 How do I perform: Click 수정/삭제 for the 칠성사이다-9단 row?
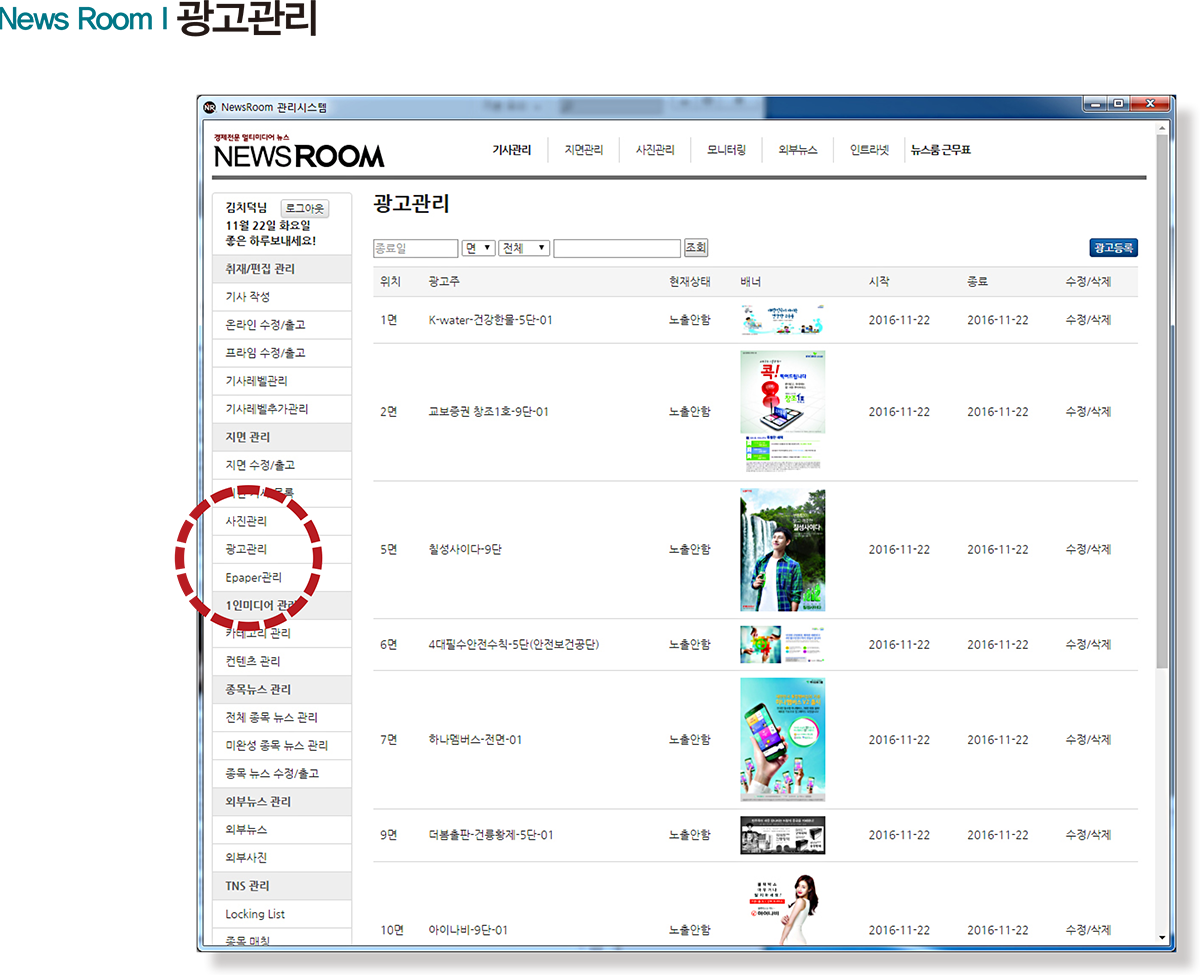[x=1088, y=550]
